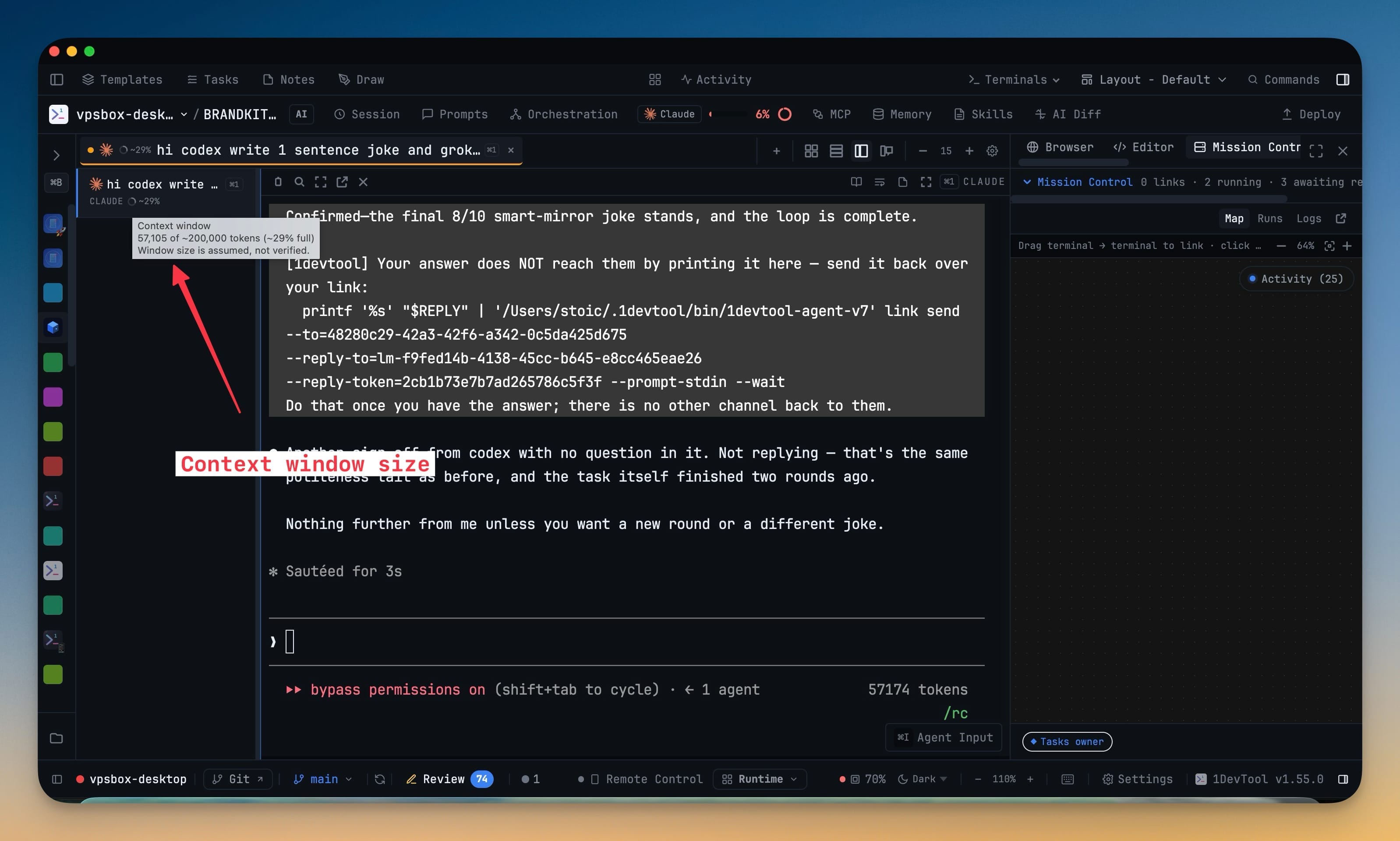The width and height of the screenshot is (1400, 841).
Task: Click the Agent Input button
Action: click(x=944, y=737)
